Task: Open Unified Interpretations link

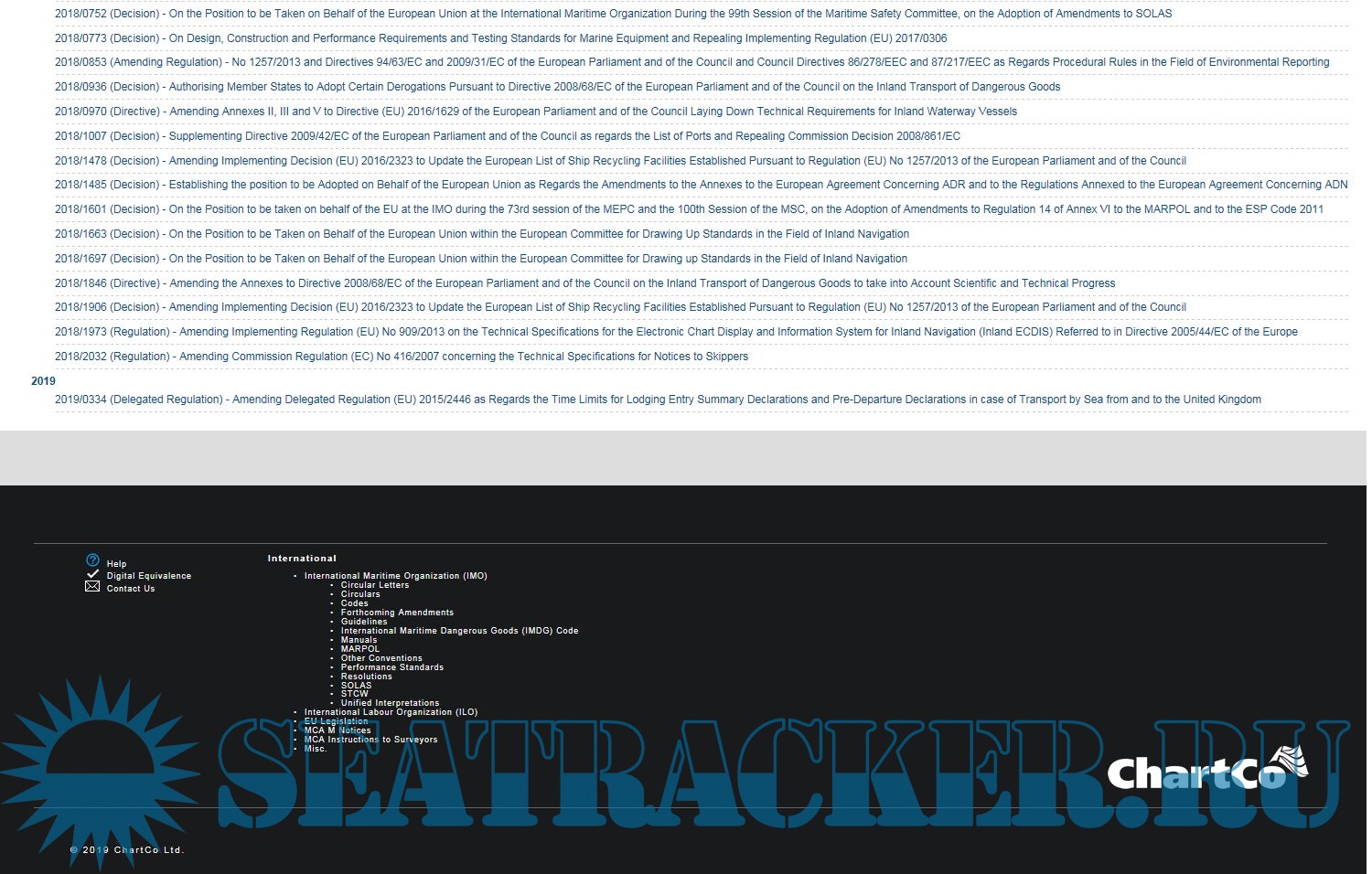Action: (390, 703)
